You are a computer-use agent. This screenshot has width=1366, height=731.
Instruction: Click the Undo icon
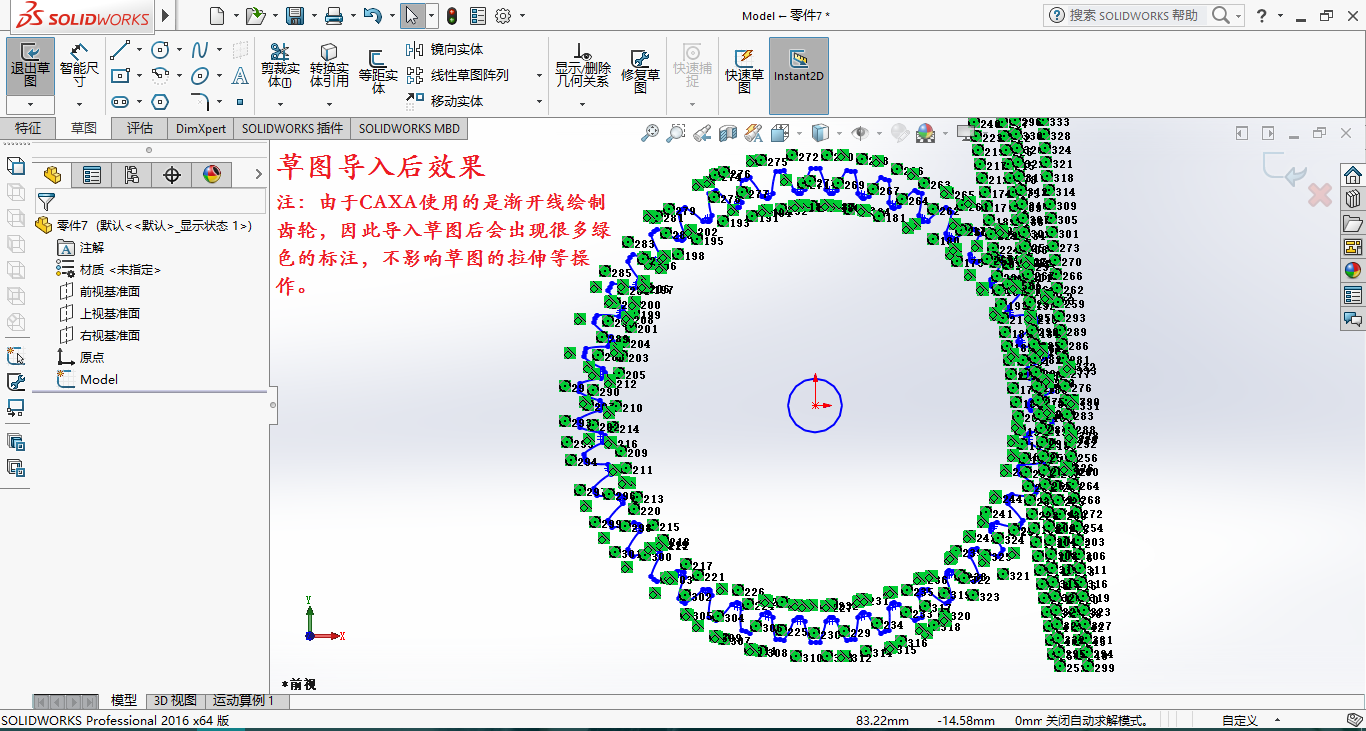click(x=372, y=15)
